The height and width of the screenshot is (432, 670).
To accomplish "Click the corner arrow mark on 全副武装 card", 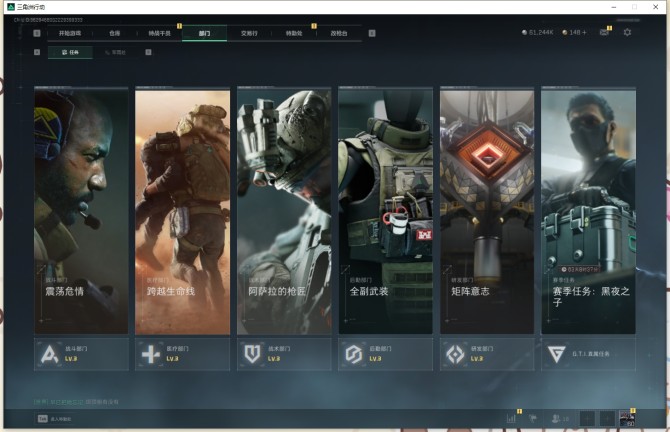I will pyautogui.click(x=345, y=270).
